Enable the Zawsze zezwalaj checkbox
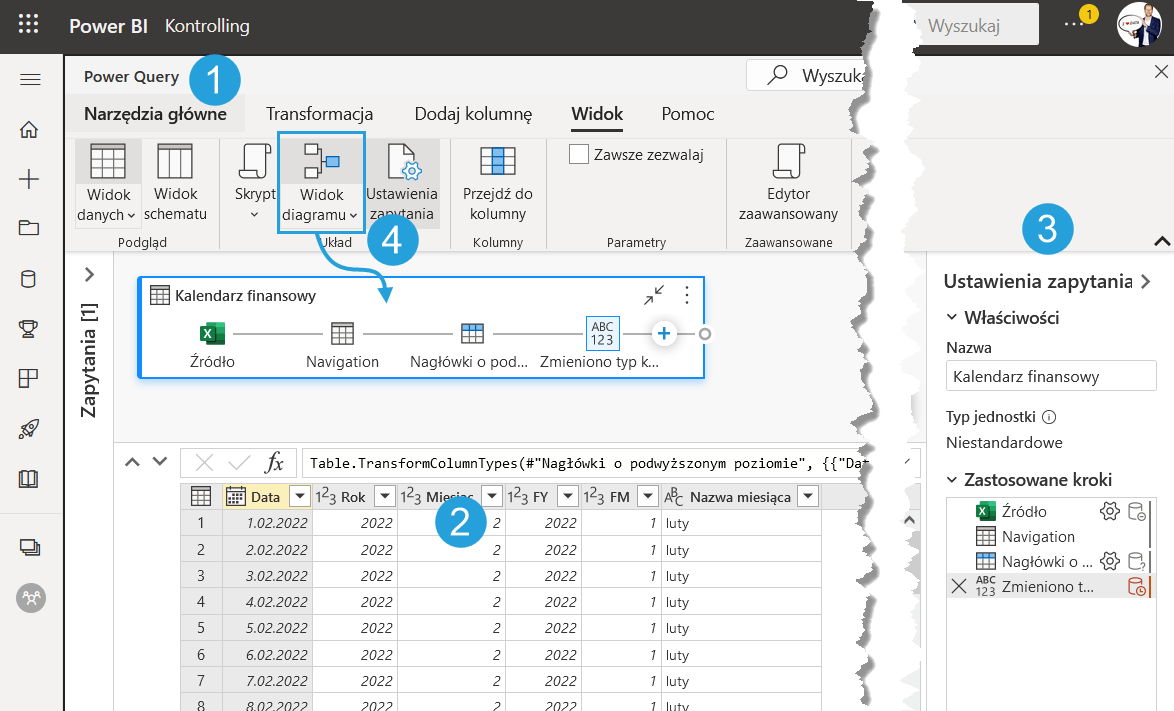 click(x=579, y=154)
